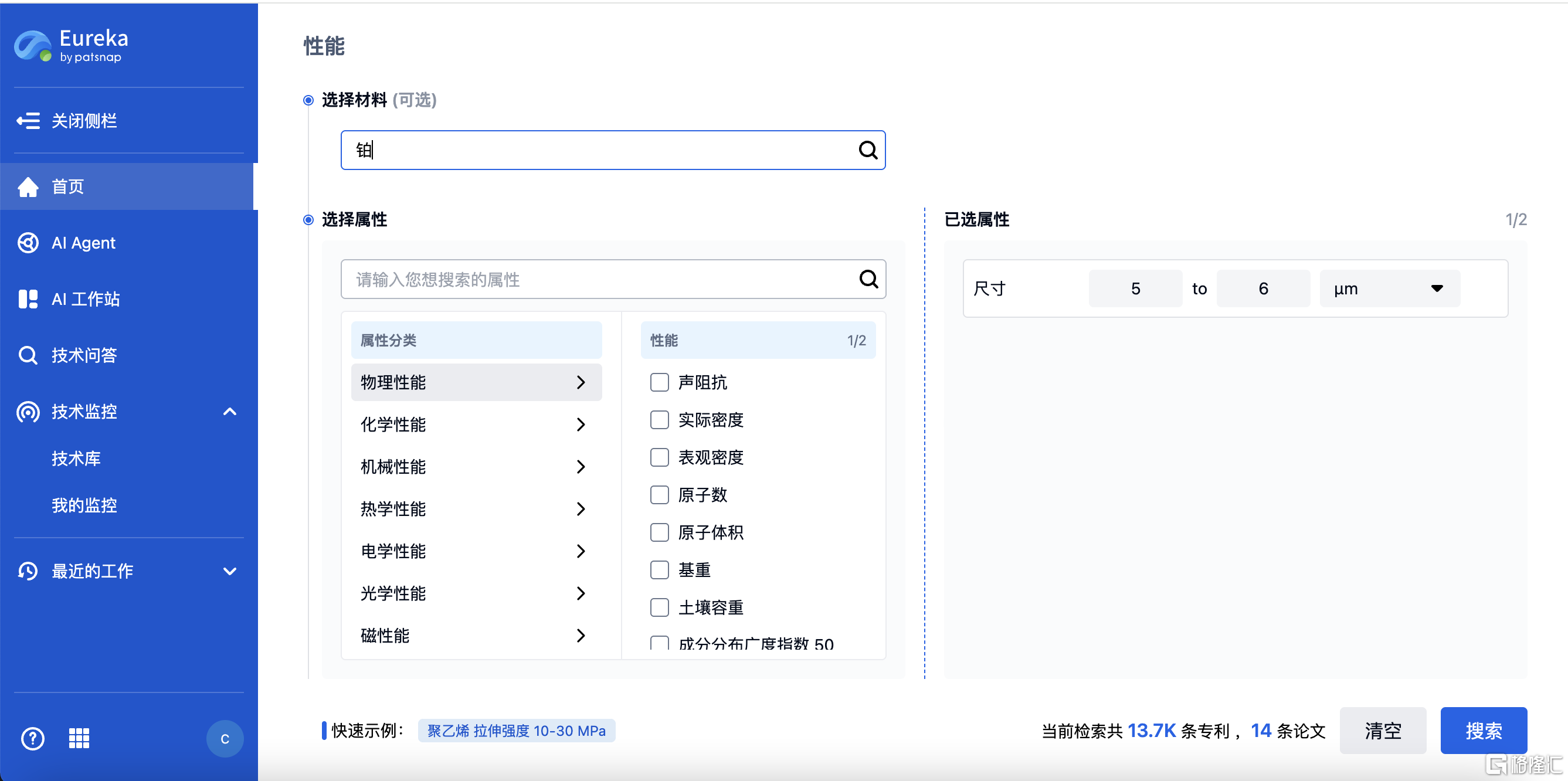
Task: Click the 技术监控 radar icon
Action: (x=28, y=412)
